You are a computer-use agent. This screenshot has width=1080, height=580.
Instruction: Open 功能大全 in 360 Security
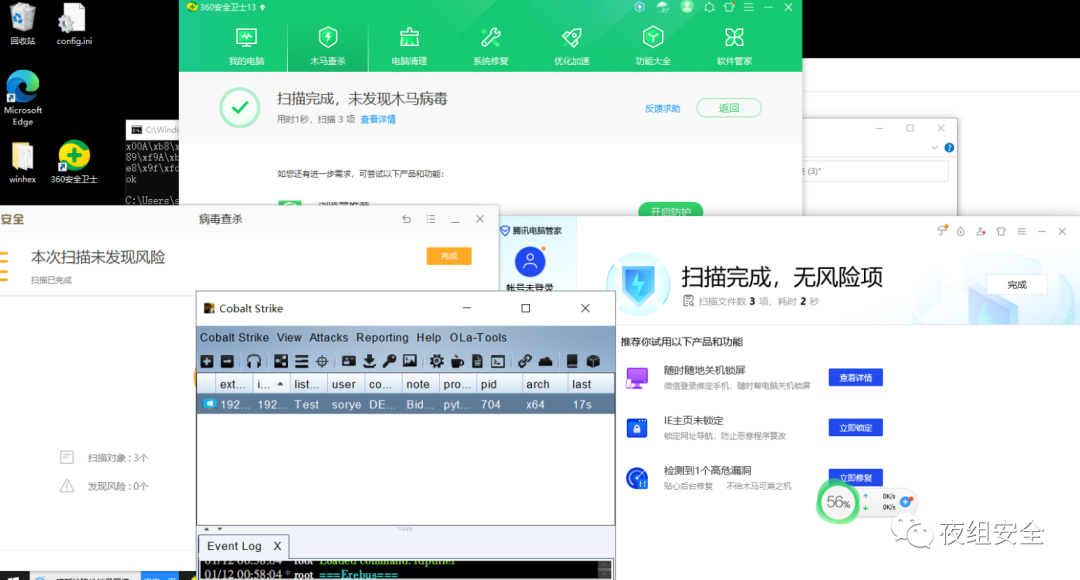click(x=653, y=47)
